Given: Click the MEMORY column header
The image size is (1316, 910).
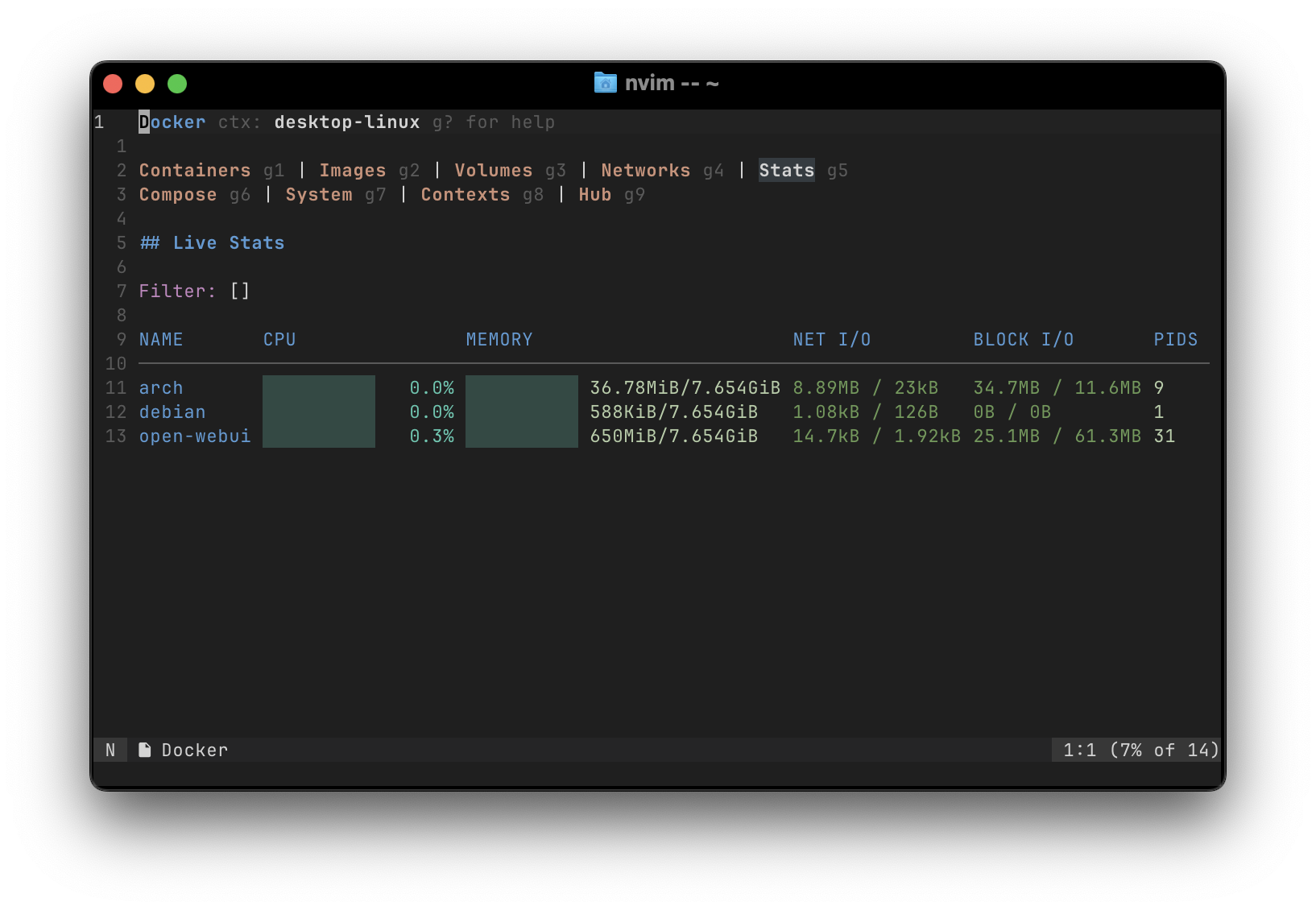Looking at the screenshot, I should 499,340.
